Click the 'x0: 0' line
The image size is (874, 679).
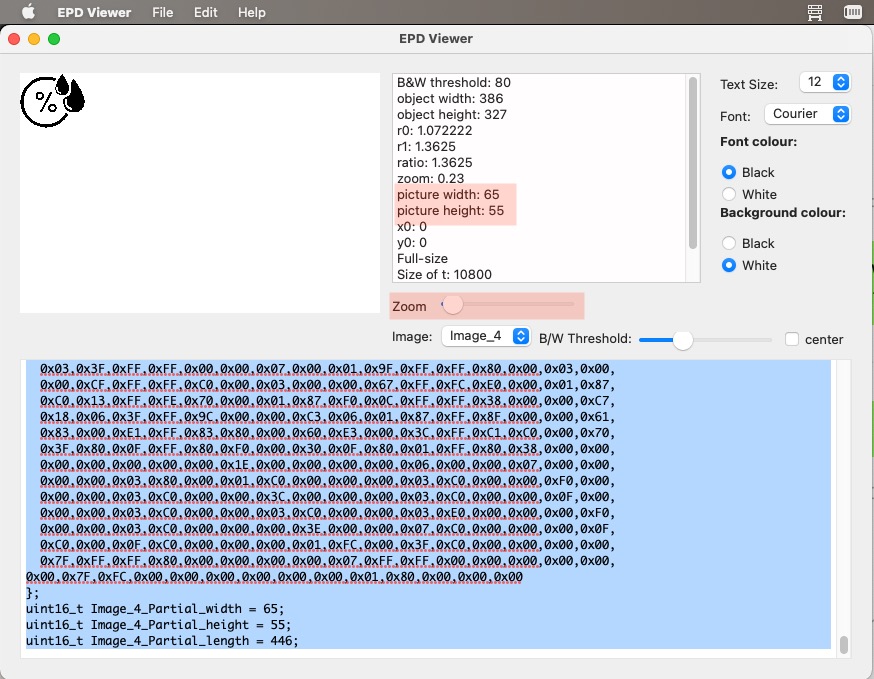point(411,227)
